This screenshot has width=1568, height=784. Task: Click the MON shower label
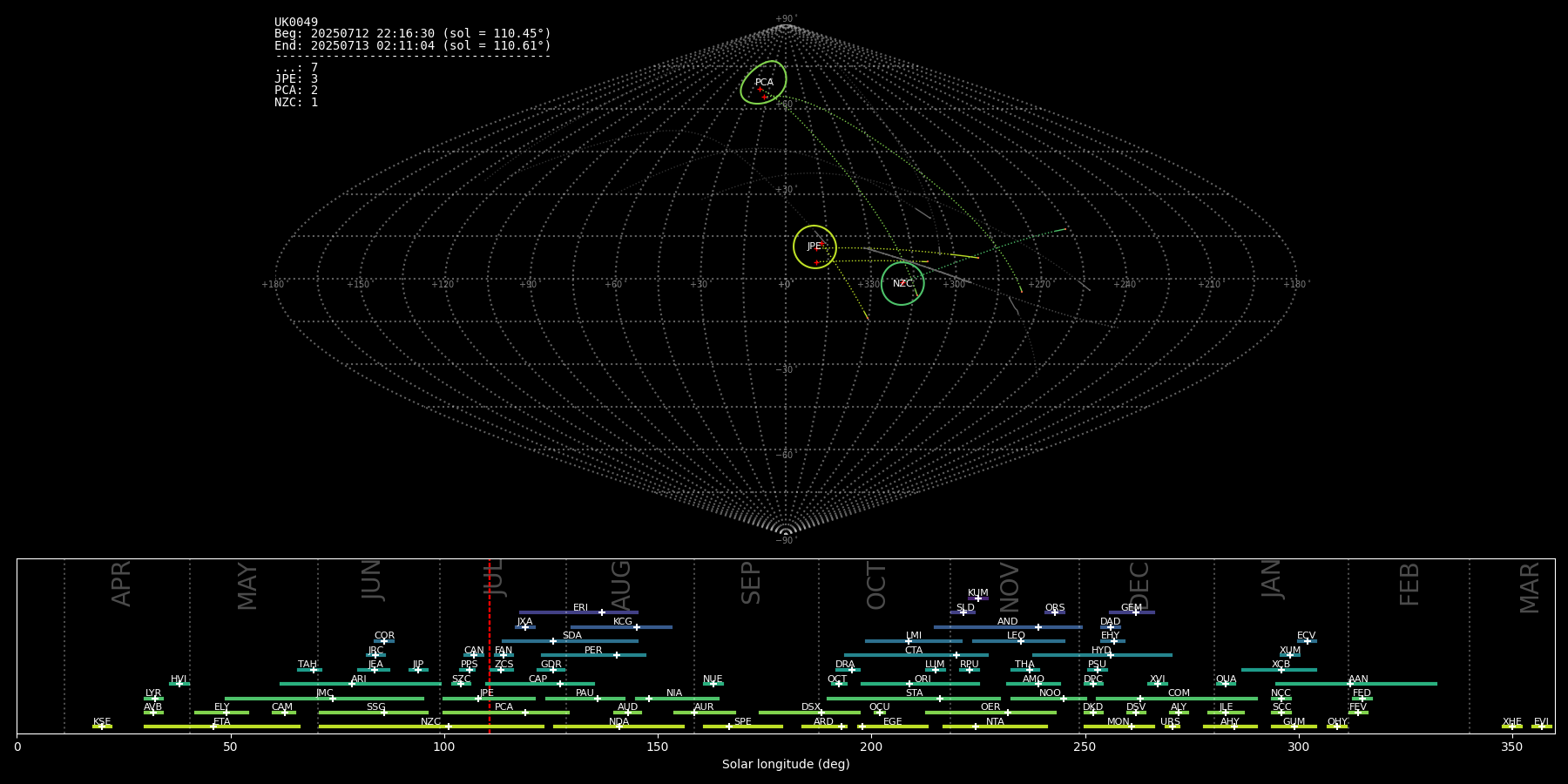click(1119, 721)
